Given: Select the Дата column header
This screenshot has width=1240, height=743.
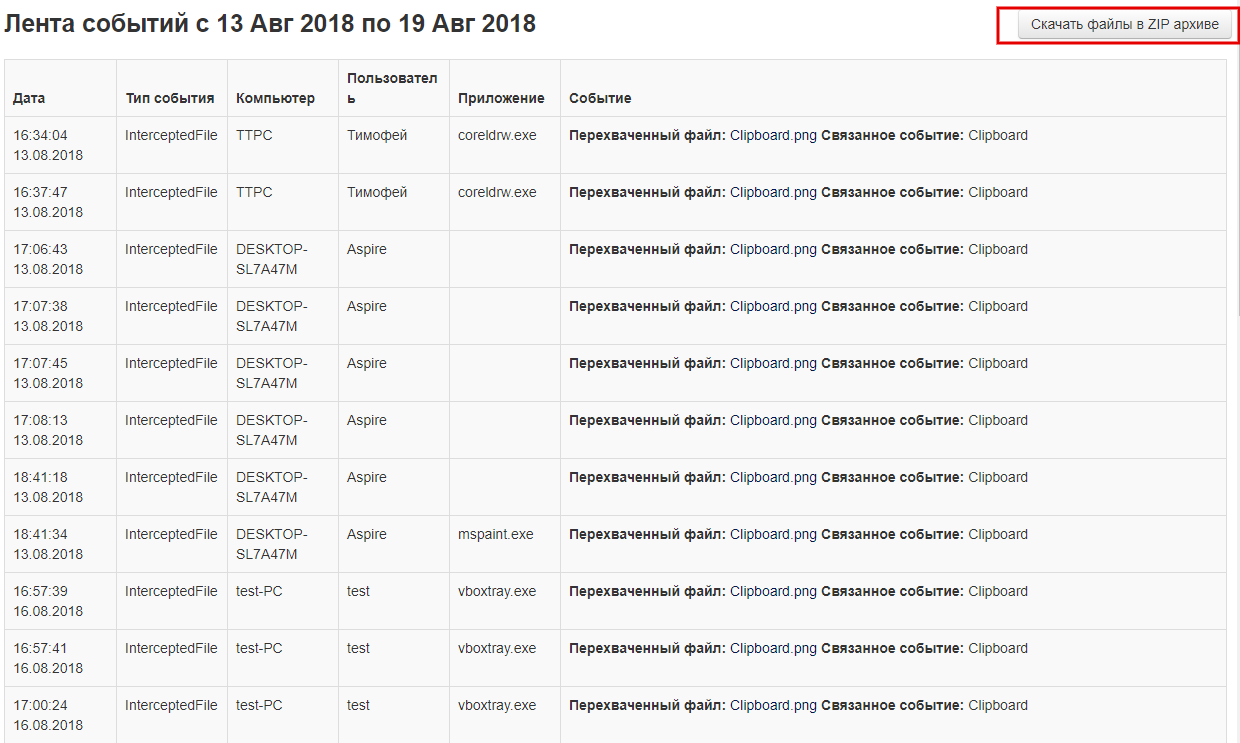Looking at the screenshot, I should click(29, 98).
